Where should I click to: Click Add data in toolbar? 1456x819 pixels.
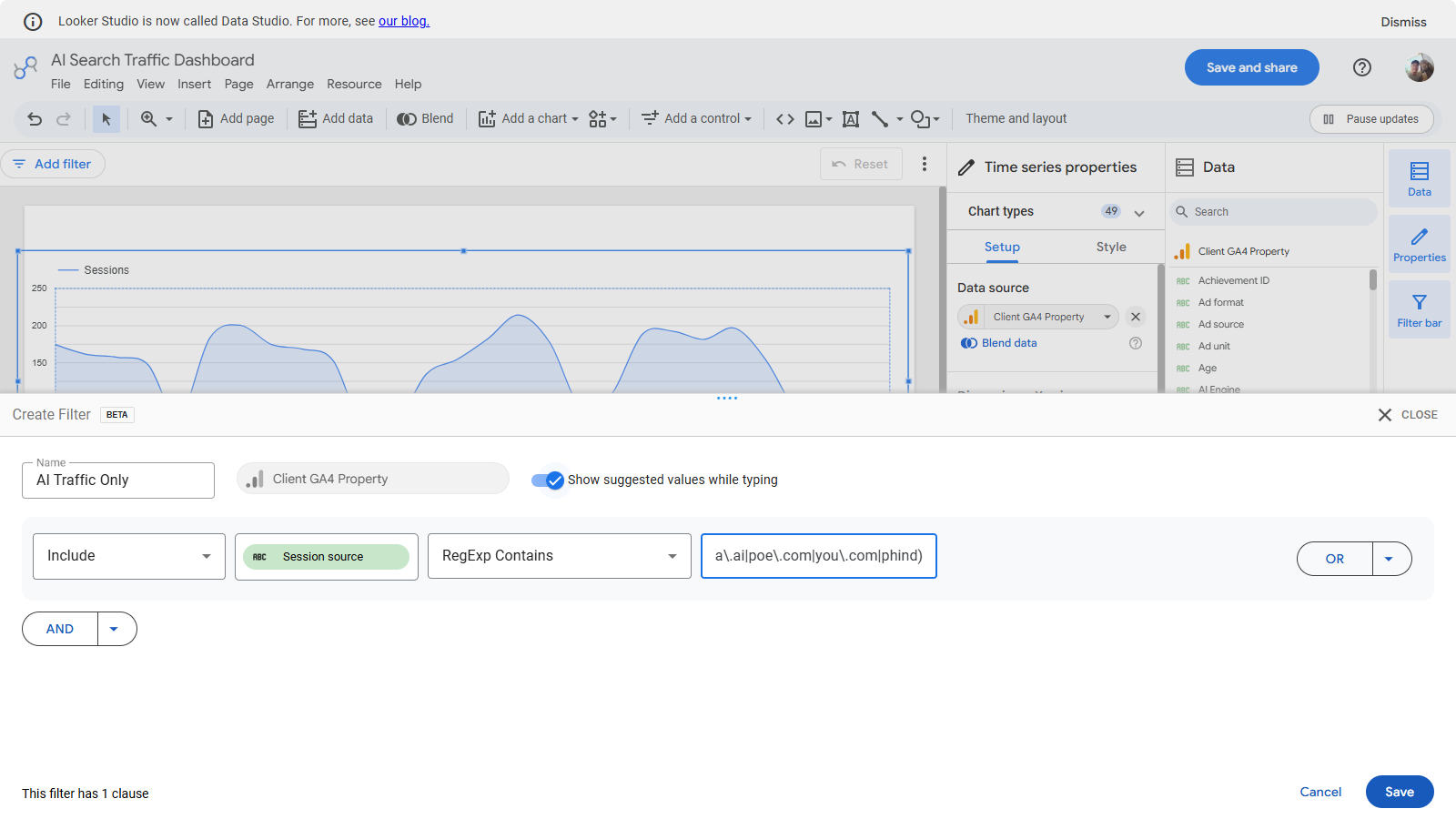click(x=336, y=118)
